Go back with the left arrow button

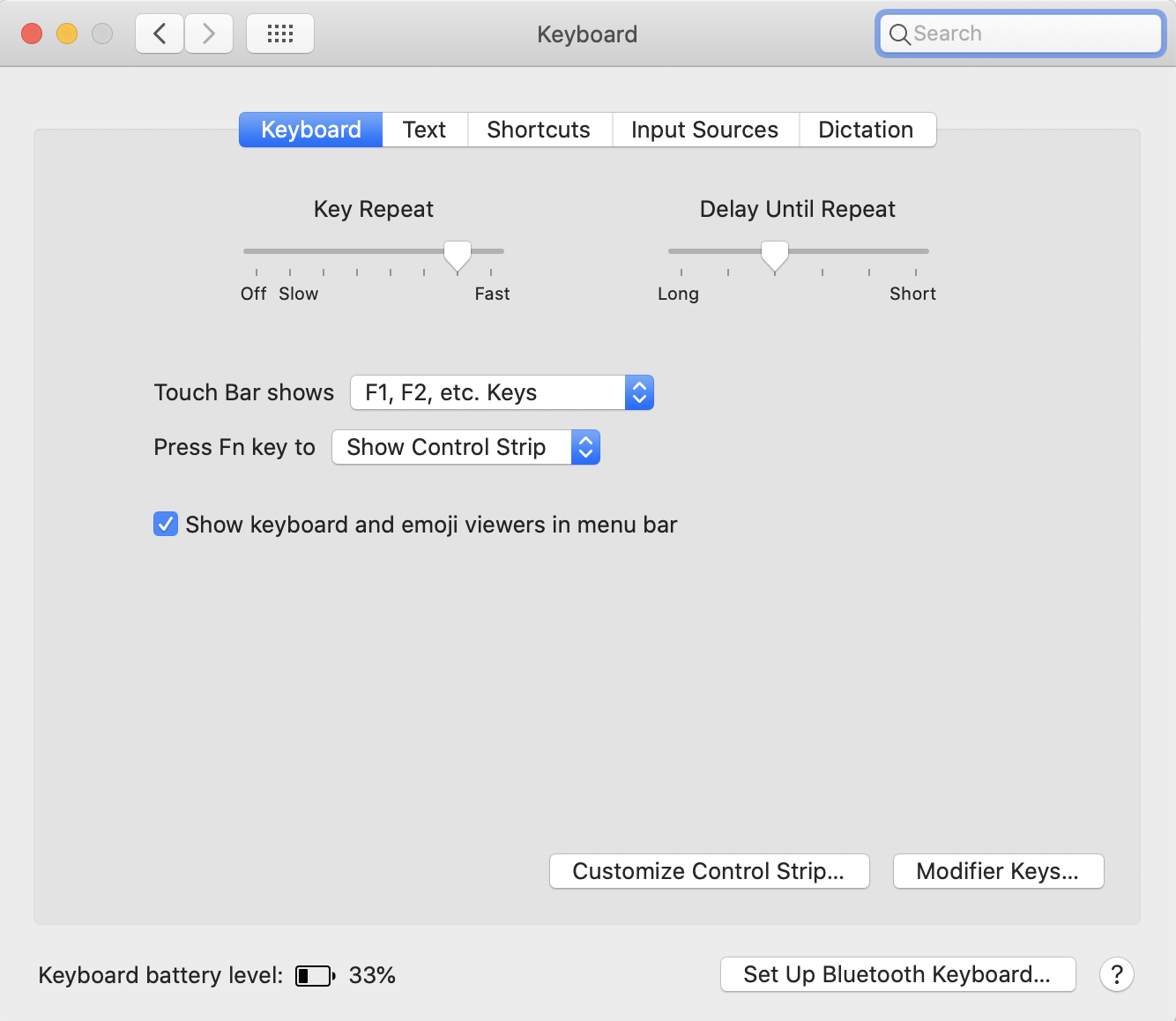[x=160, y=34]
